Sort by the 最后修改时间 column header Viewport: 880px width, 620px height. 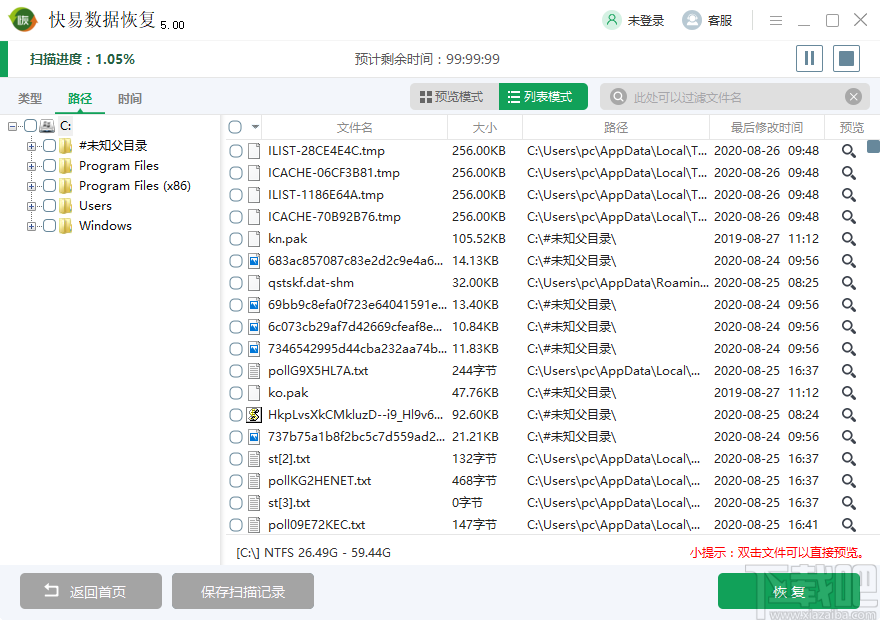click(x=767, y=127)
